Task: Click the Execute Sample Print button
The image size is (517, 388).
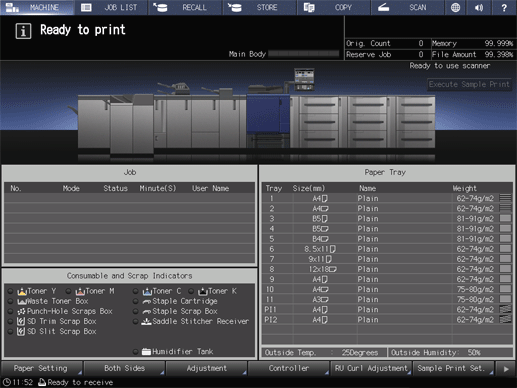Action: pos(469,84)
